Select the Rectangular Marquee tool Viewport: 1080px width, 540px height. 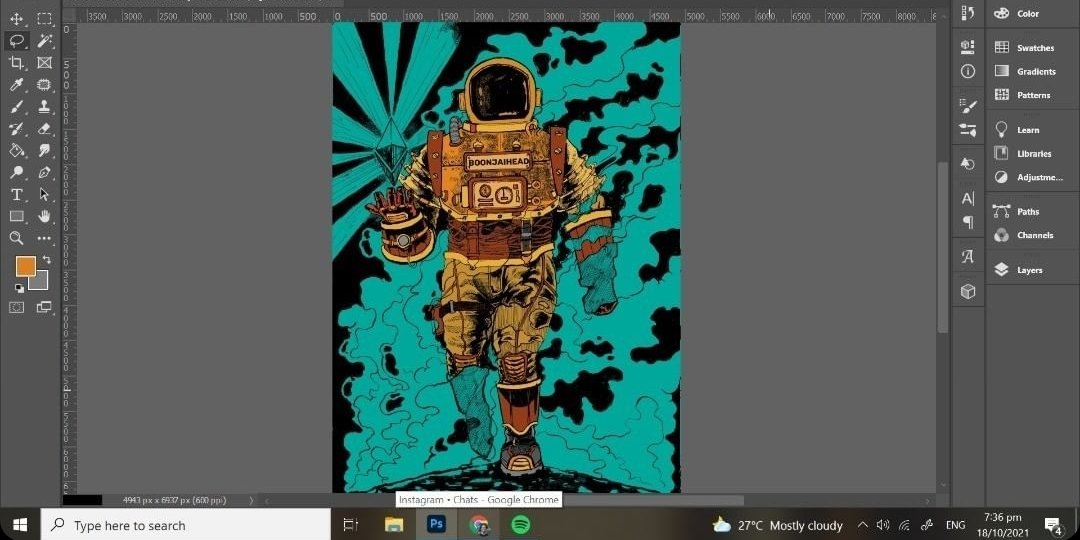tap(45, 19)
